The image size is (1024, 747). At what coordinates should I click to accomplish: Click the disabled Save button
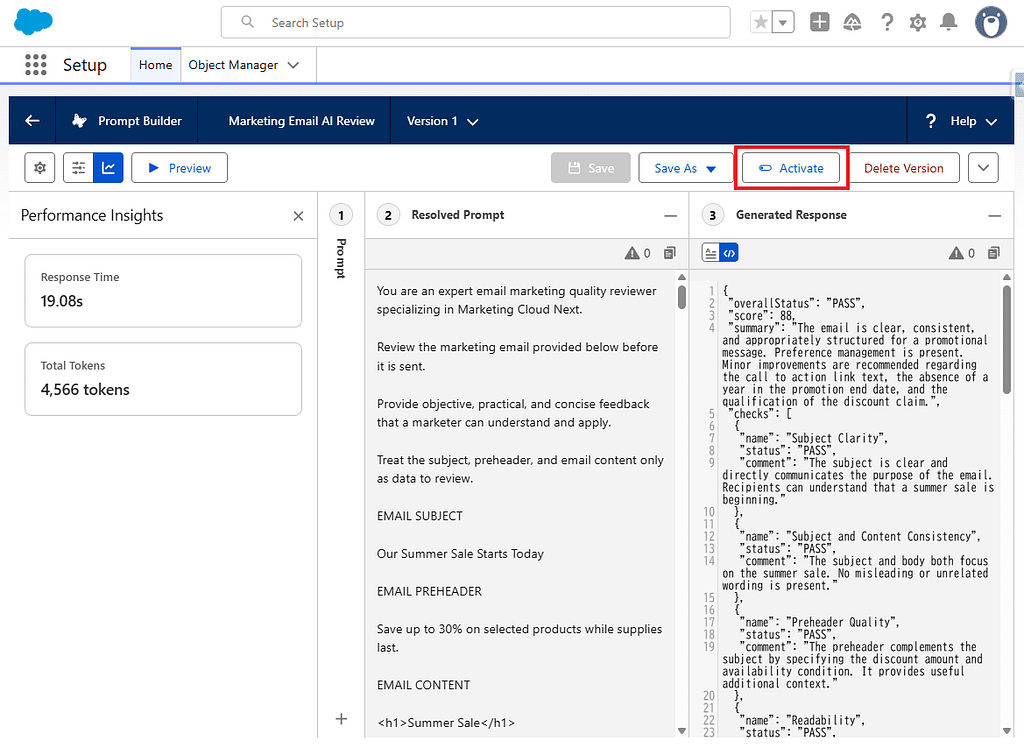pos(590,168)
